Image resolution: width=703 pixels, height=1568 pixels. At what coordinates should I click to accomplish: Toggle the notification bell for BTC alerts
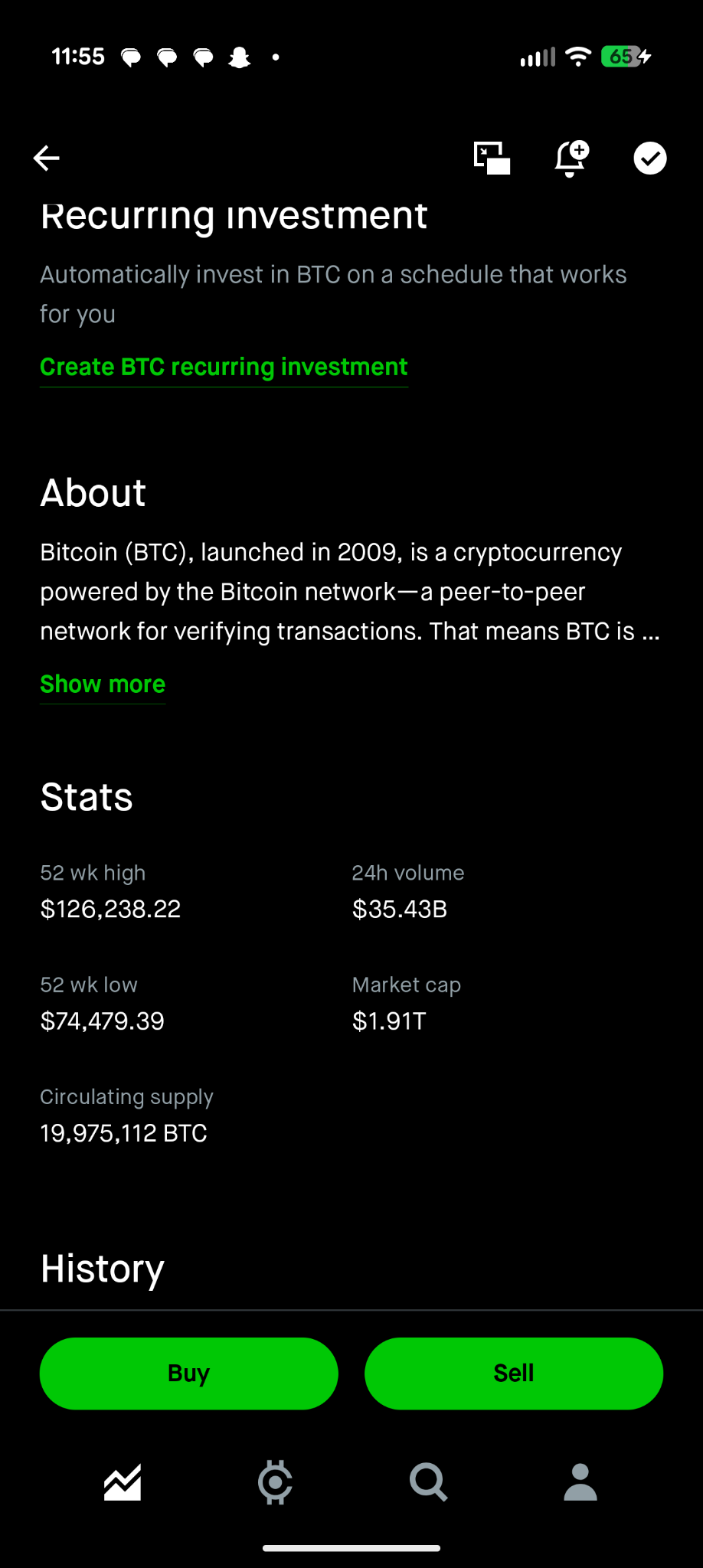pos(570,158)
